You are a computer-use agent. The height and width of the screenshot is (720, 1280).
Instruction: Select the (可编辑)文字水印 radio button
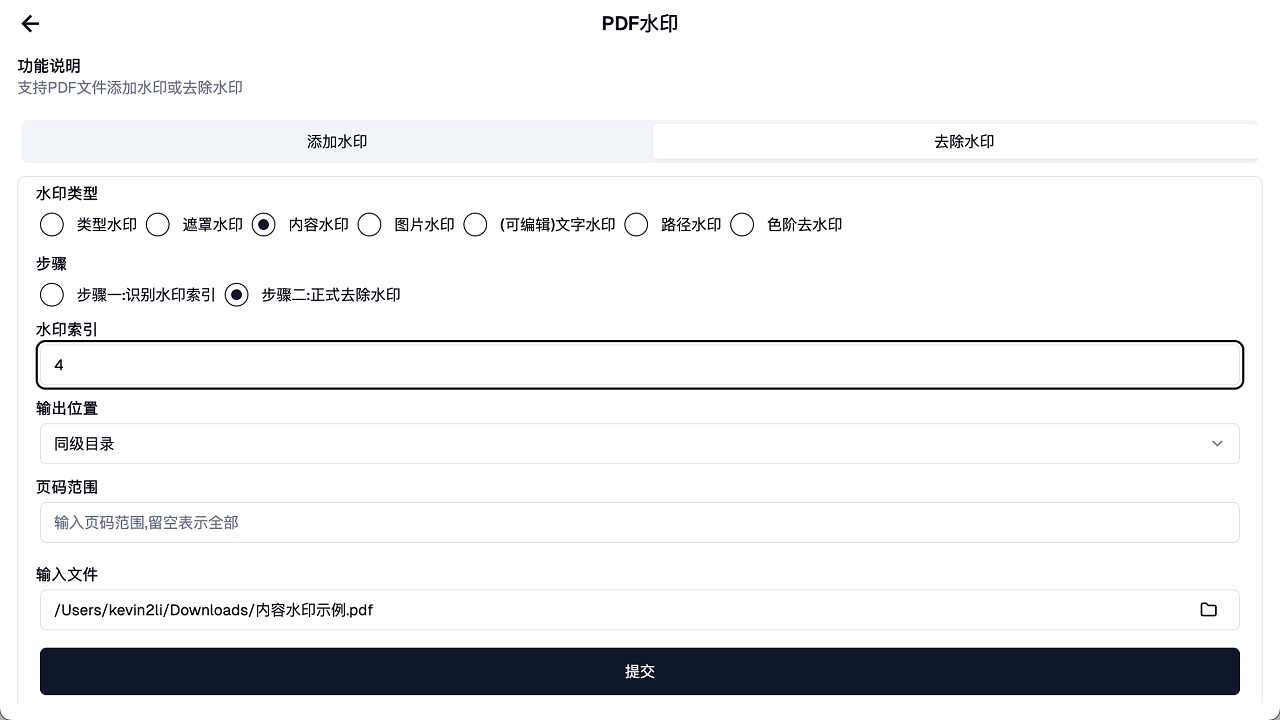tap(476, 225)
